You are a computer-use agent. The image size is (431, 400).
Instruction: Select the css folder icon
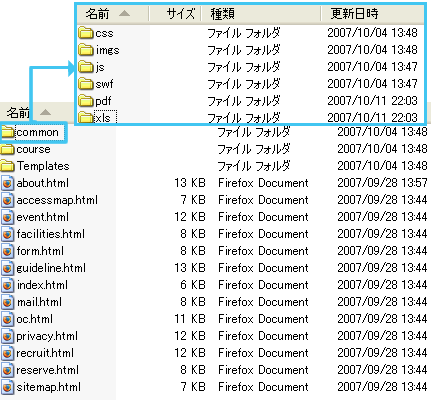click(86, 33)
